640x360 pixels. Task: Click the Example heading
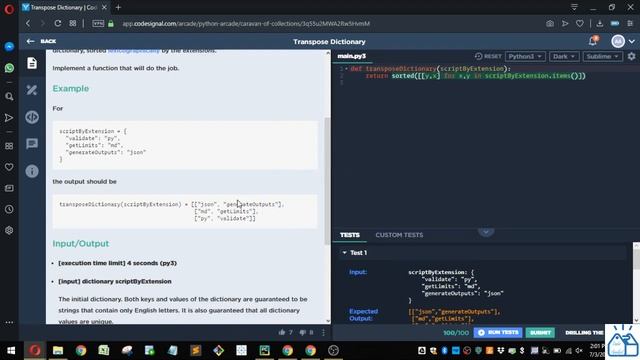point(71,89)
